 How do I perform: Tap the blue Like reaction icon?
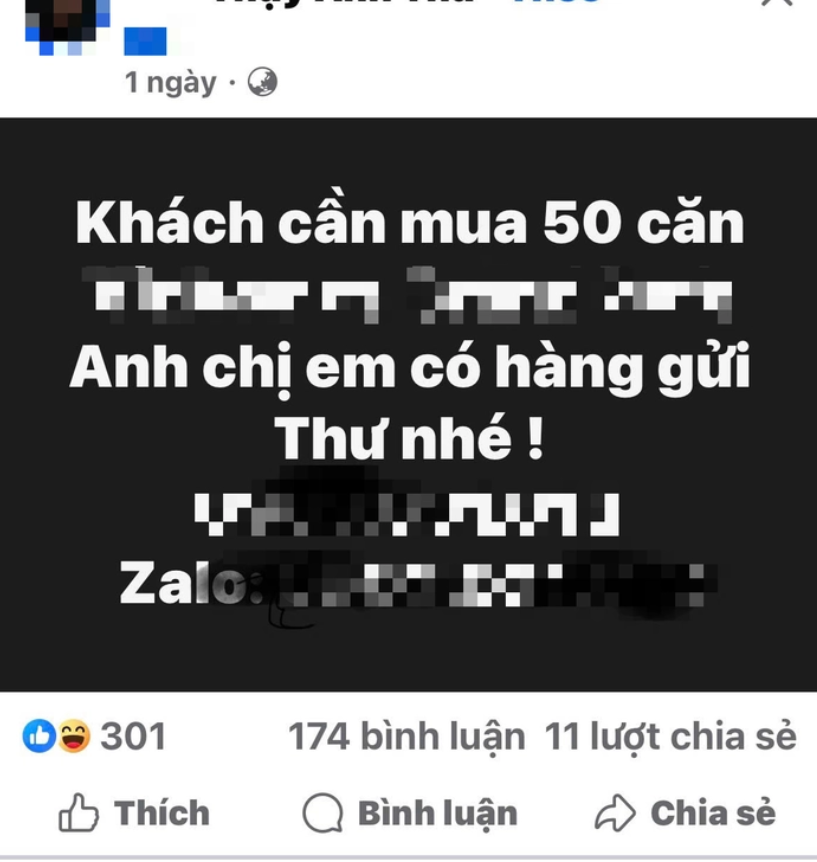39,736
